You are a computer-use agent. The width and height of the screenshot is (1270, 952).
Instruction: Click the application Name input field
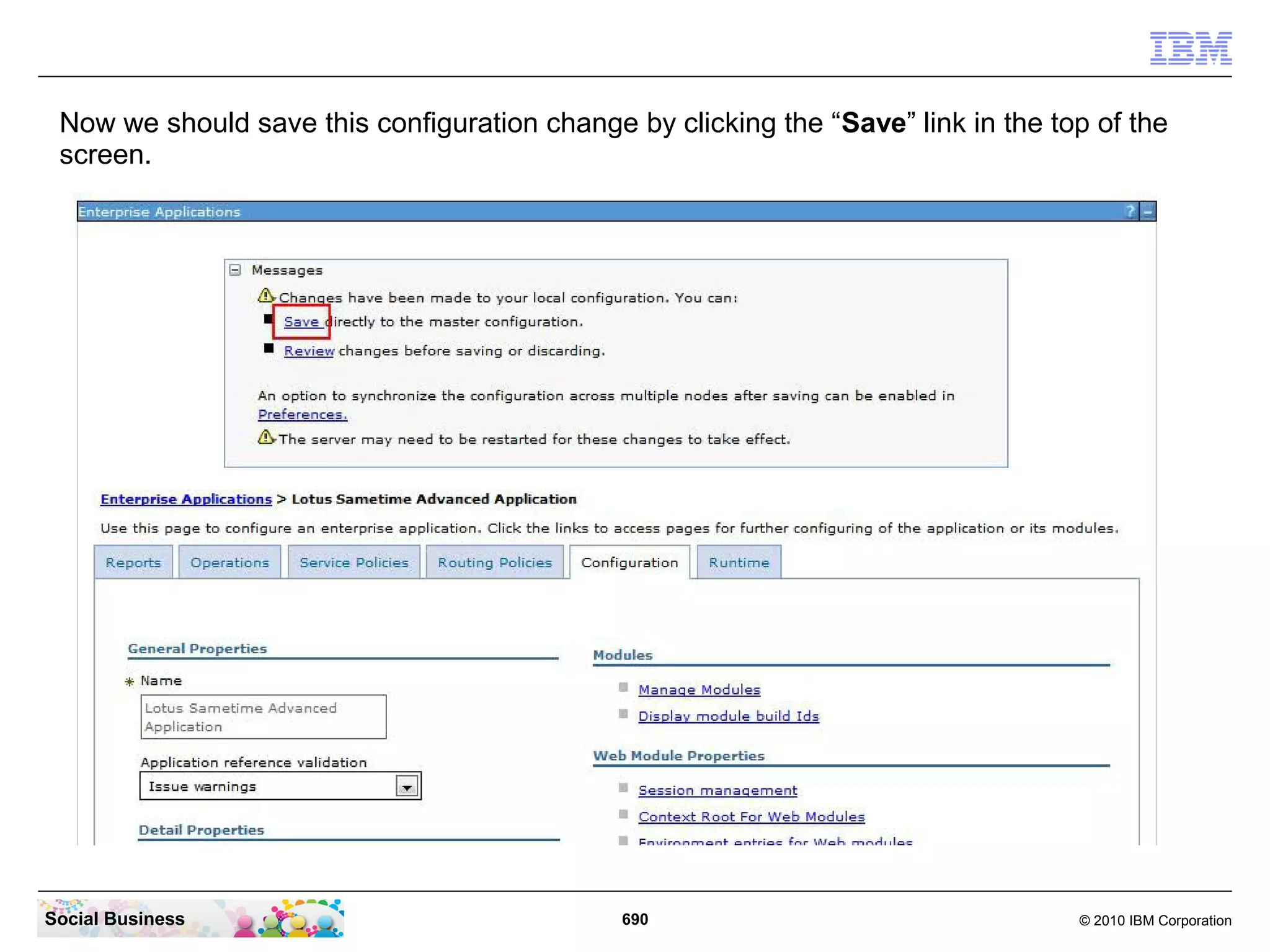click(264, 716)
